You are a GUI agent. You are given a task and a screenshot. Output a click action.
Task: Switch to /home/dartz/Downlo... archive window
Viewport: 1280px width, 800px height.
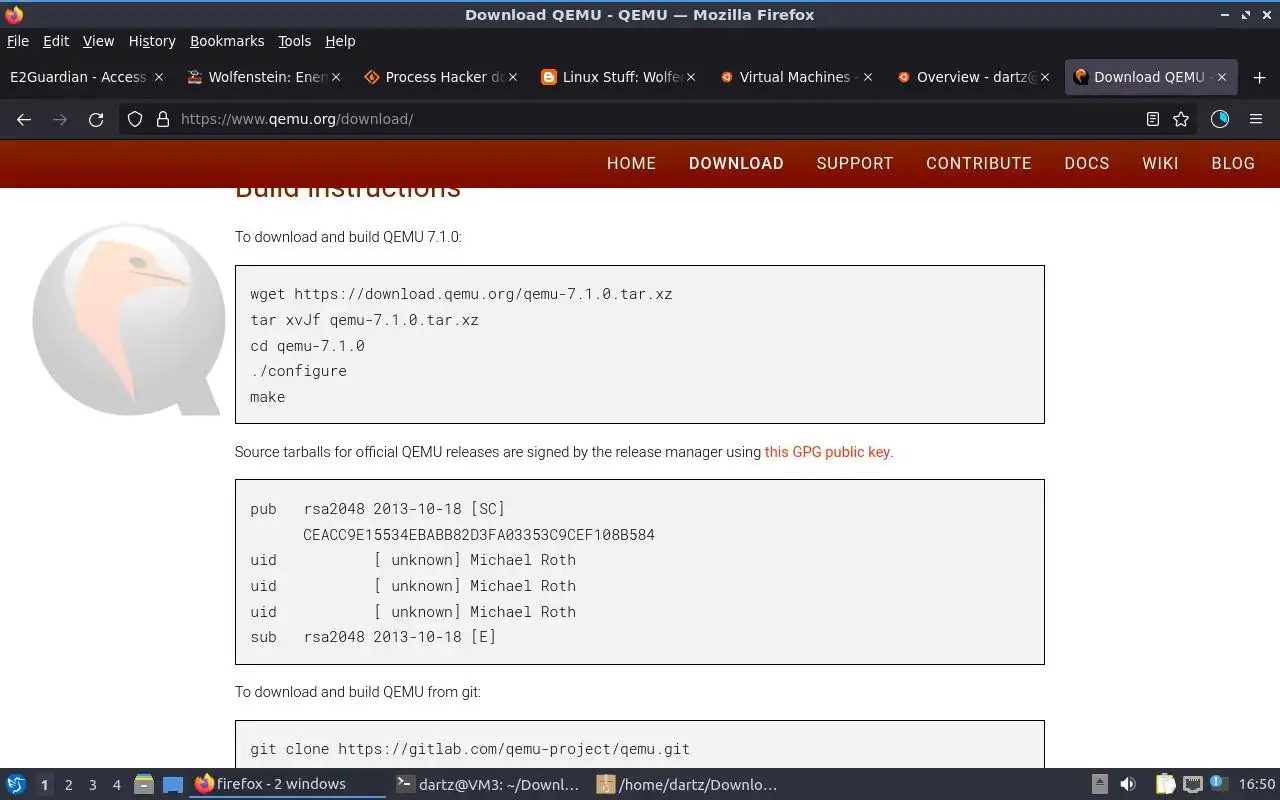click(690, 784)
